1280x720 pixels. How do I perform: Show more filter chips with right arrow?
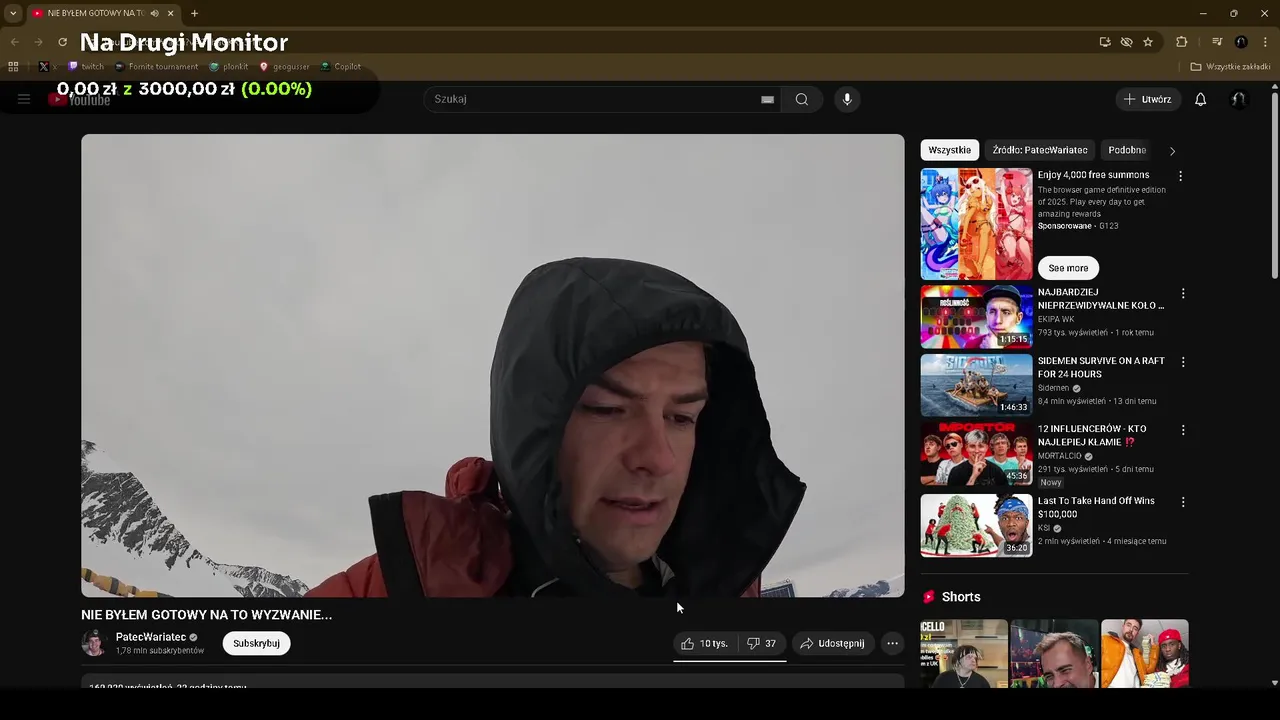[1172, 151]
